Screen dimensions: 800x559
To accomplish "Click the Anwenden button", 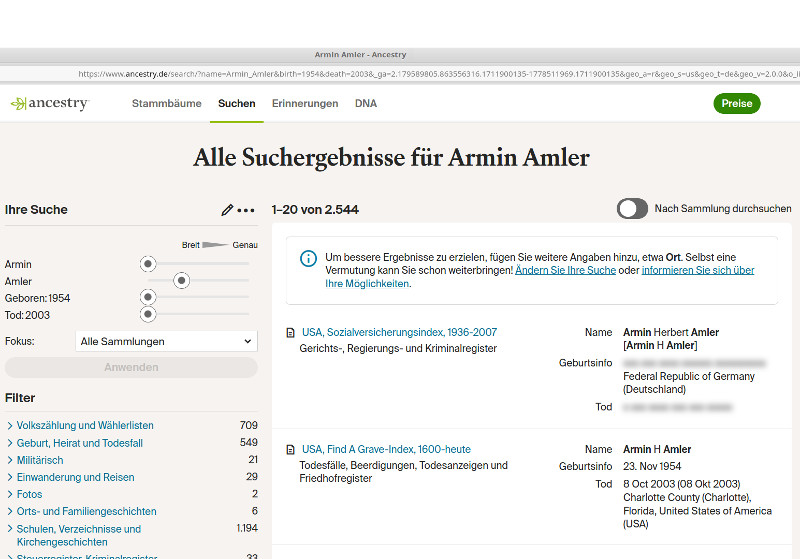I will 131,367.
